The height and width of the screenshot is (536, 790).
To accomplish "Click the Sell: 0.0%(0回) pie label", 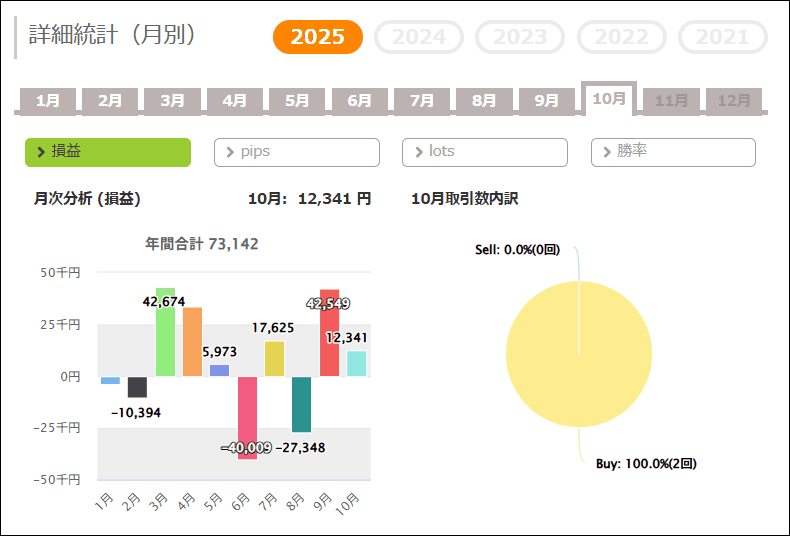I will tap(517, 249).
